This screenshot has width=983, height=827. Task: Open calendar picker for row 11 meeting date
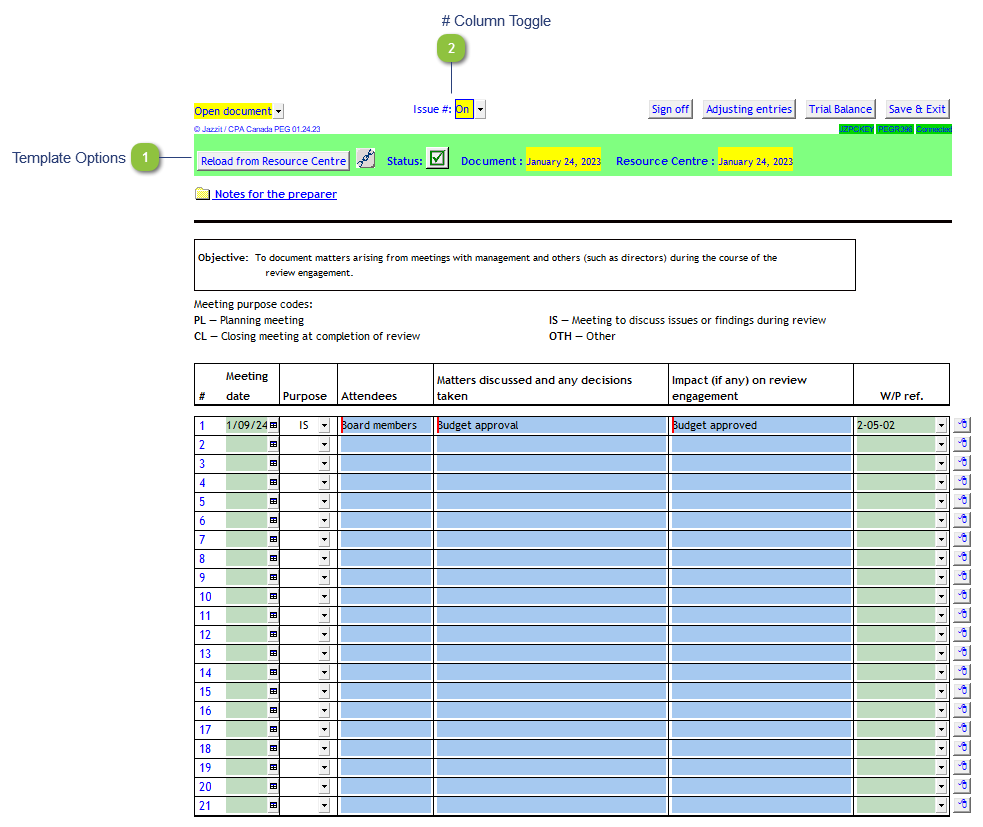[x=273, y=615]
